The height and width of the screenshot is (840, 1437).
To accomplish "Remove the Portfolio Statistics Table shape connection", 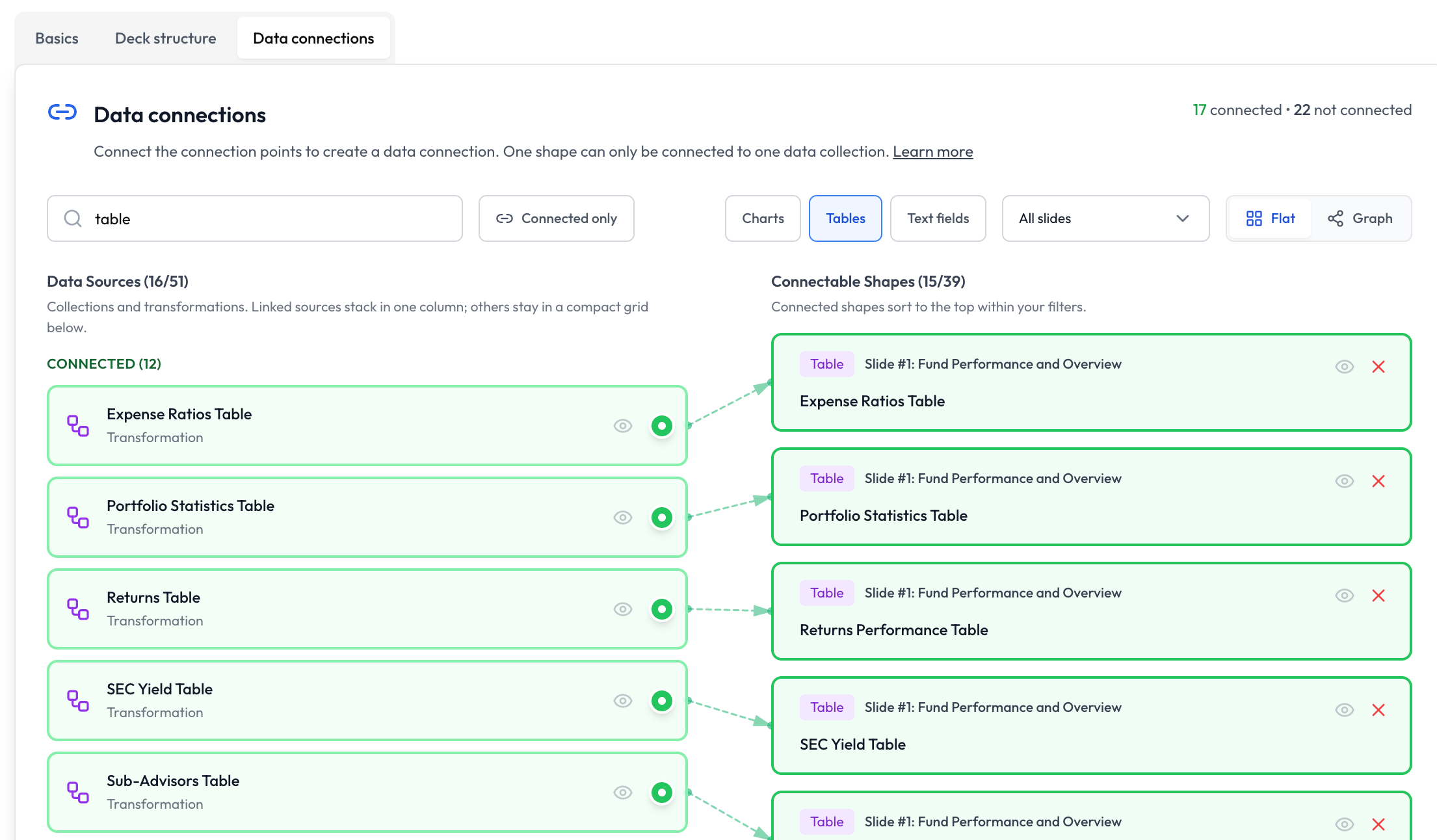I will tap(1378, 481).
